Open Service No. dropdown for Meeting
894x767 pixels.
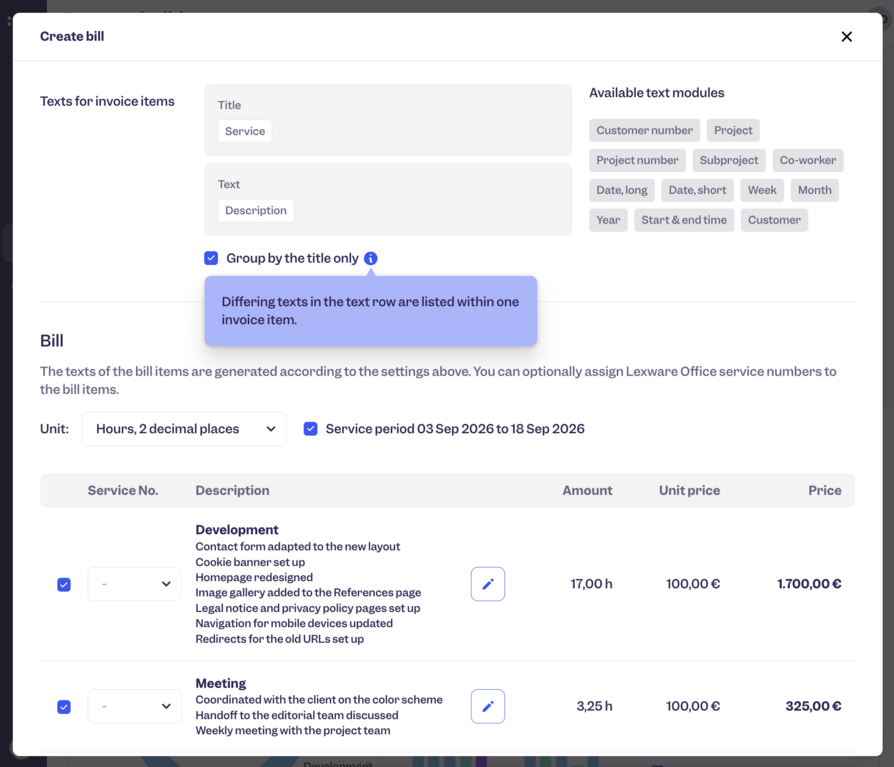pos(135,707)
